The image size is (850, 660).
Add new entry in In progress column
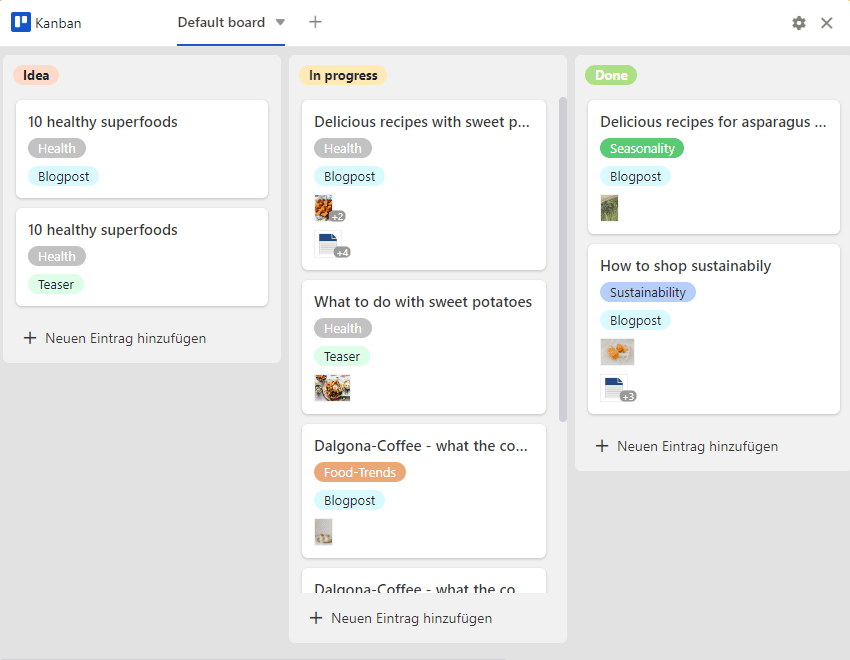pos(401,618)
